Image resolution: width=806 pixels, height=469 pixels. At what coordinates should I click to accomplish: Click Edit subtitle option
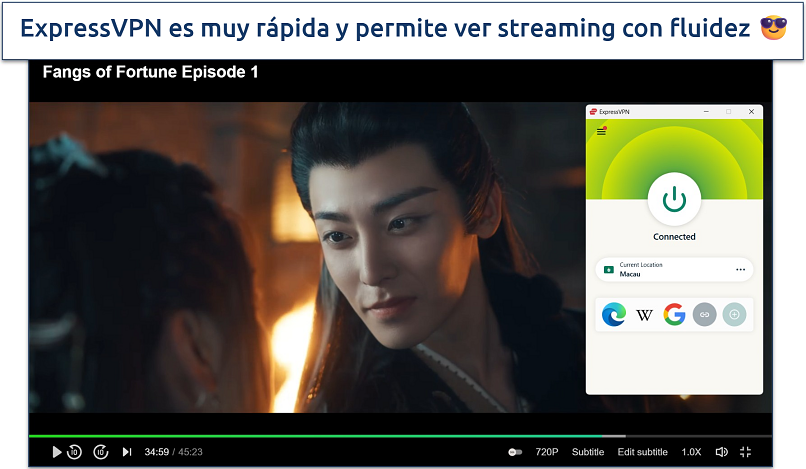pos(642,452)
